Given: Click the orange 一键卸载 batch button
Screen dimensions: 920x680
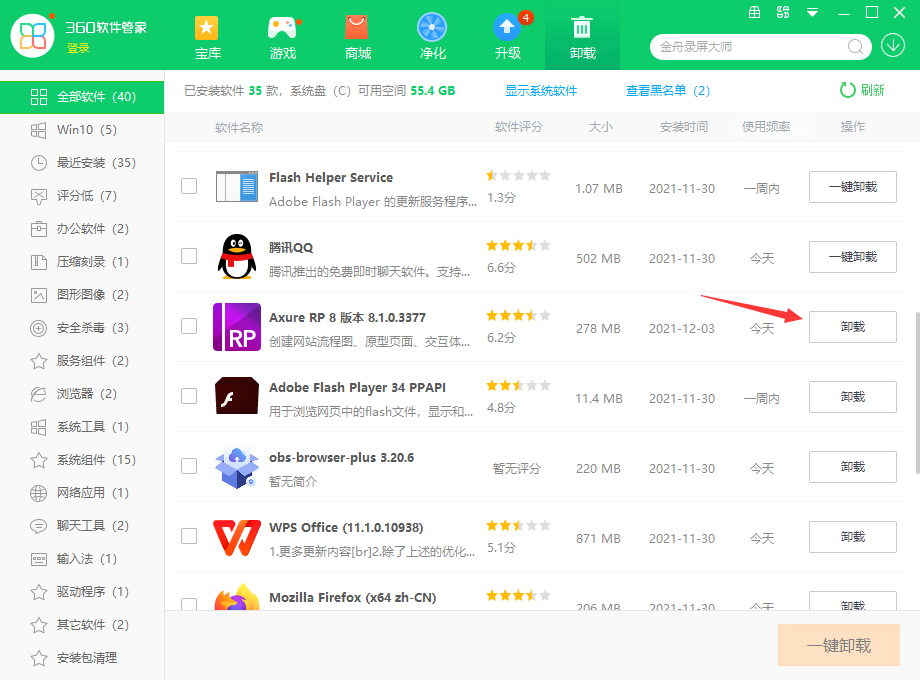Looking at the screenshot, I should coord(839,645).
